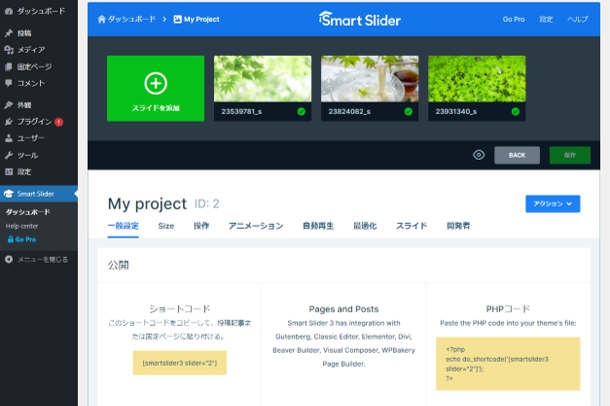
Task: Click the Go Pro link in the header
Action: 514,19
